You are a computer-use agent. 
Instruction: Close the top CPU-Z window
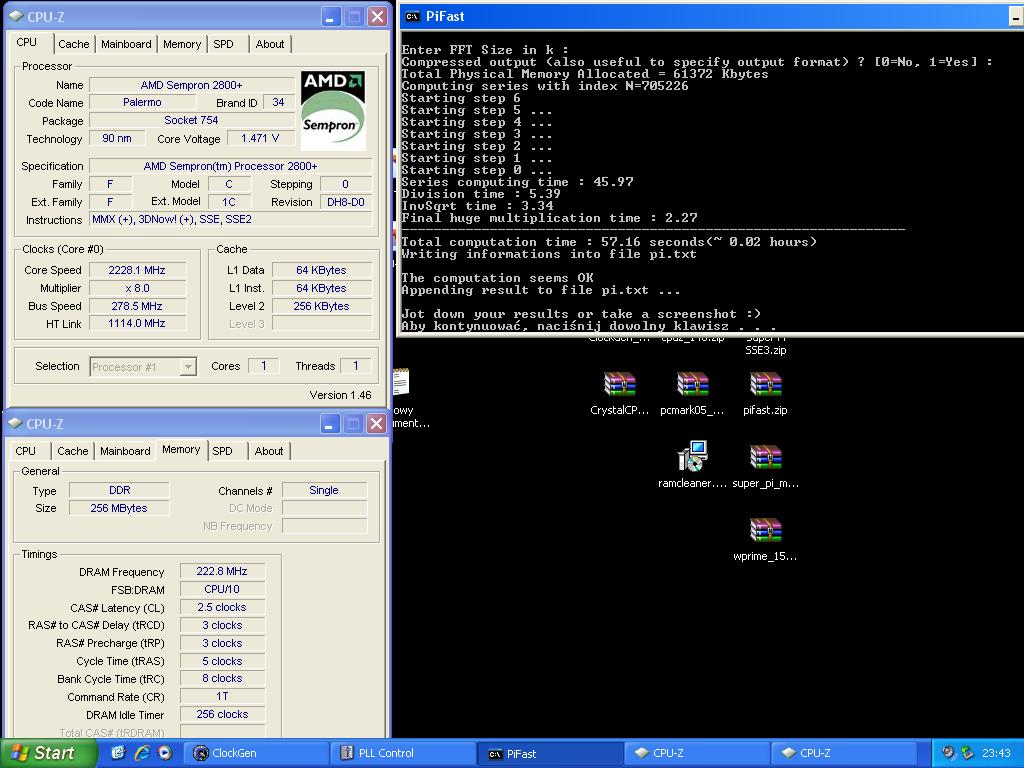tap(377, 17)
